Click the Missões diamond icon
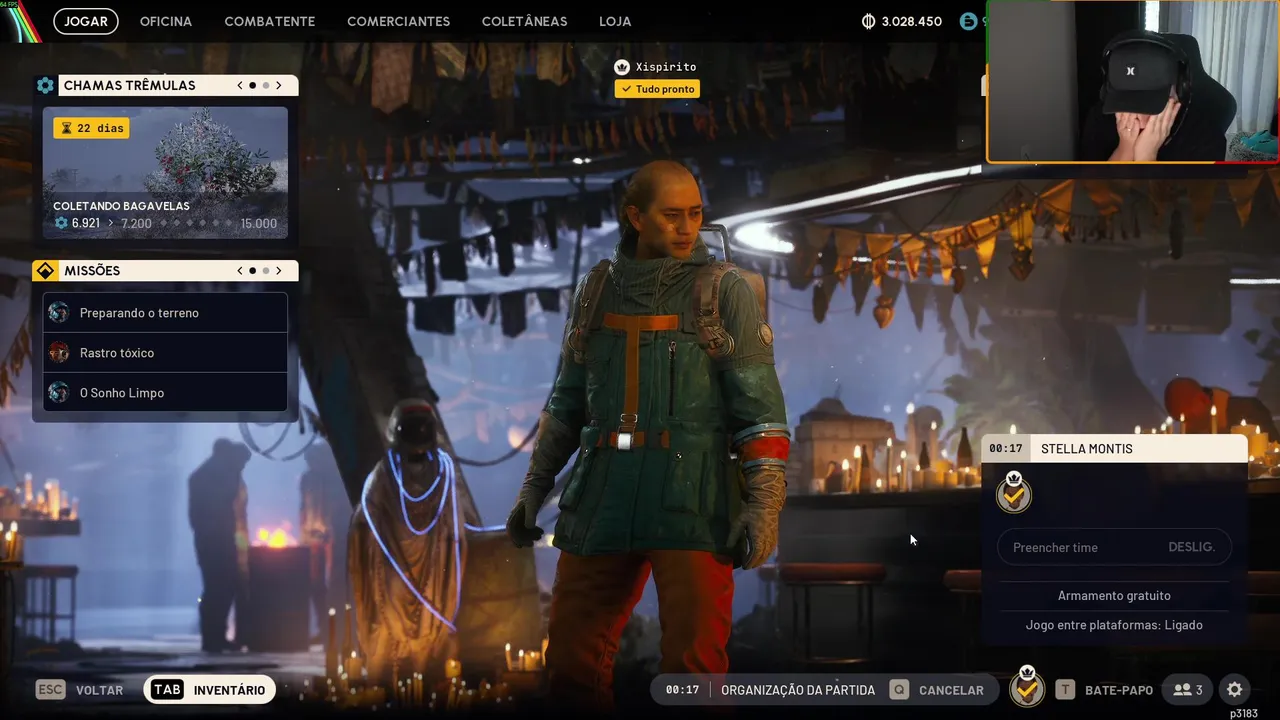 [x=45, y=271]
